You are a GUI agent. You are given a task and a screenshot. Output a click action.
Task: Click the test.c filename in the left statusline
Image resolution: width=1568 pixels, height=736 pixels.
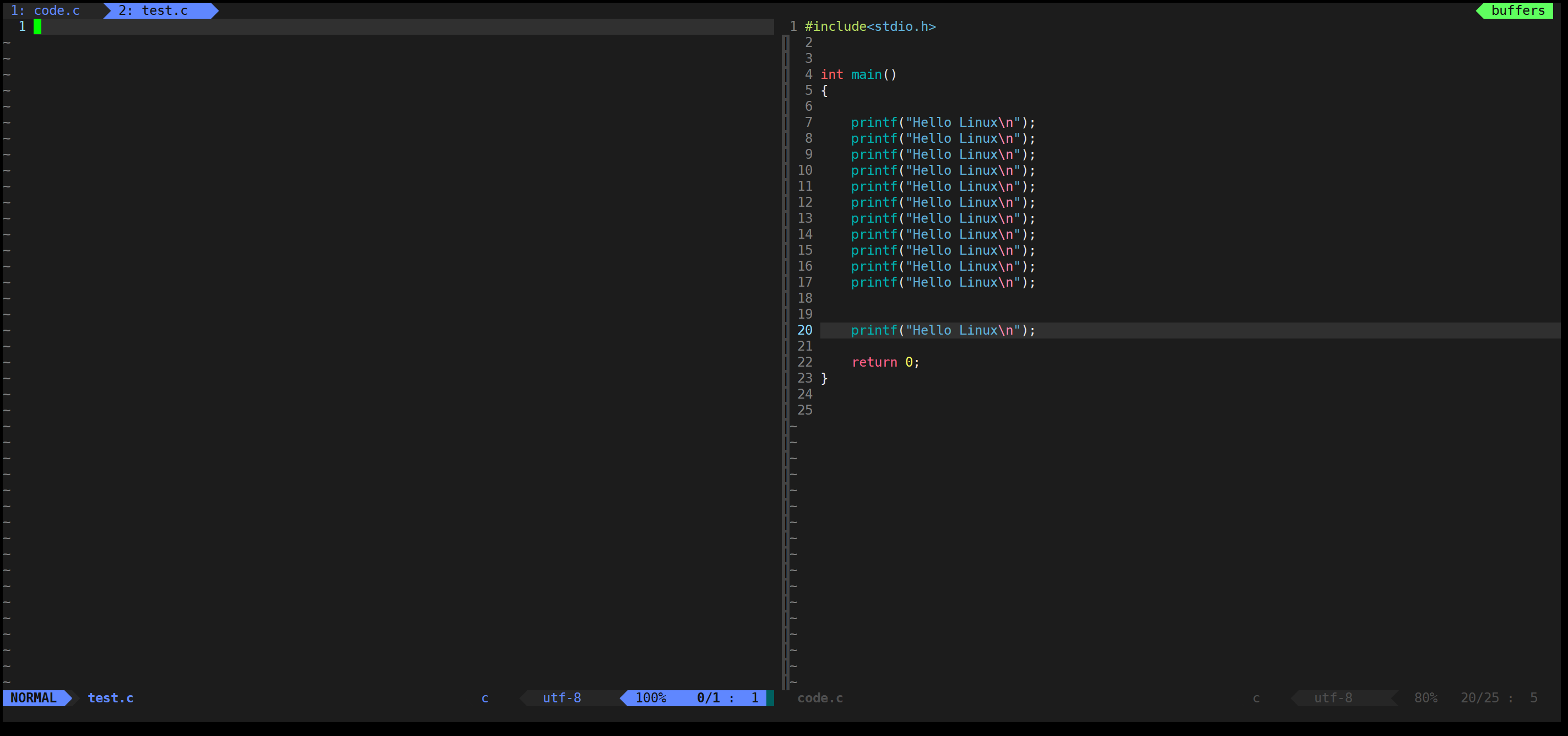point(110,697)
